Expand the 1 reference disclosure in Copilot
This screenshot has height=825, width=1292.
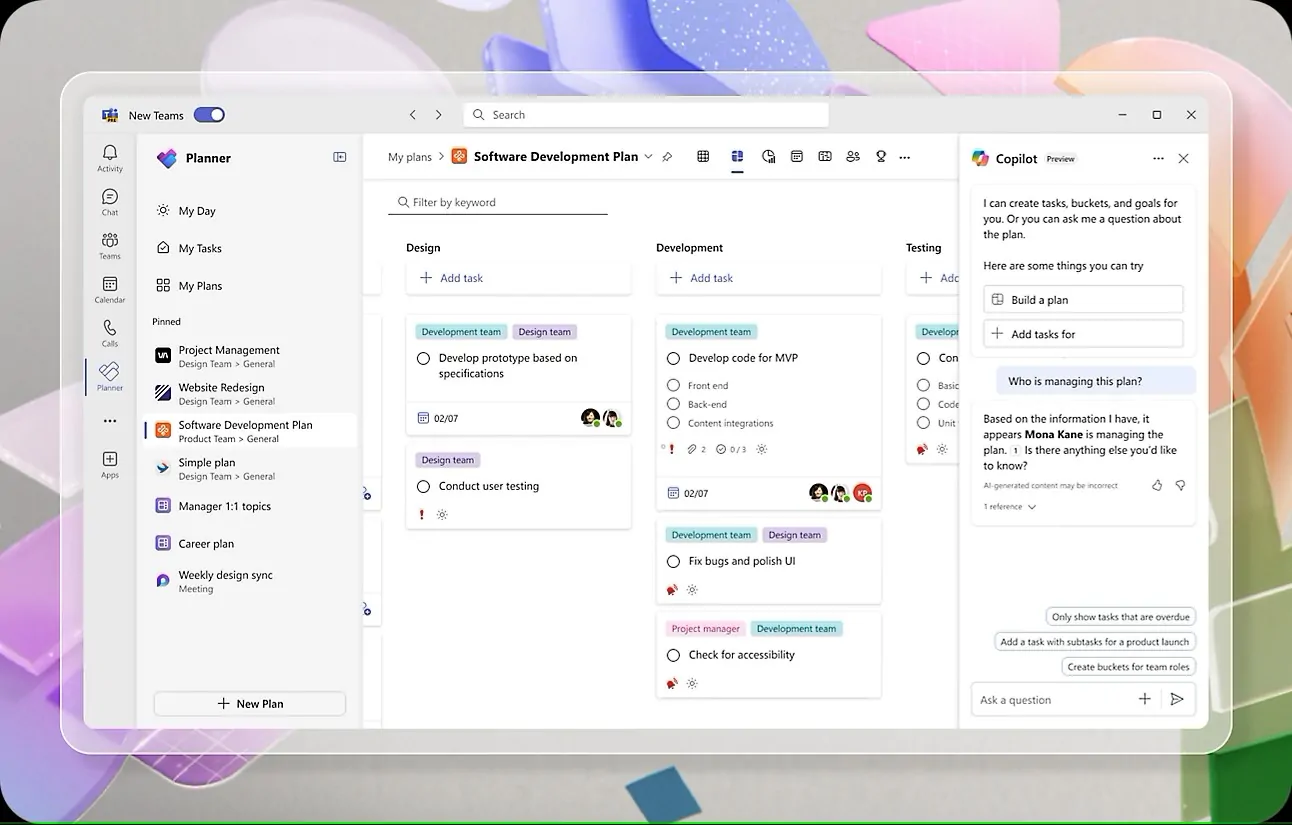pos(1009,506)
